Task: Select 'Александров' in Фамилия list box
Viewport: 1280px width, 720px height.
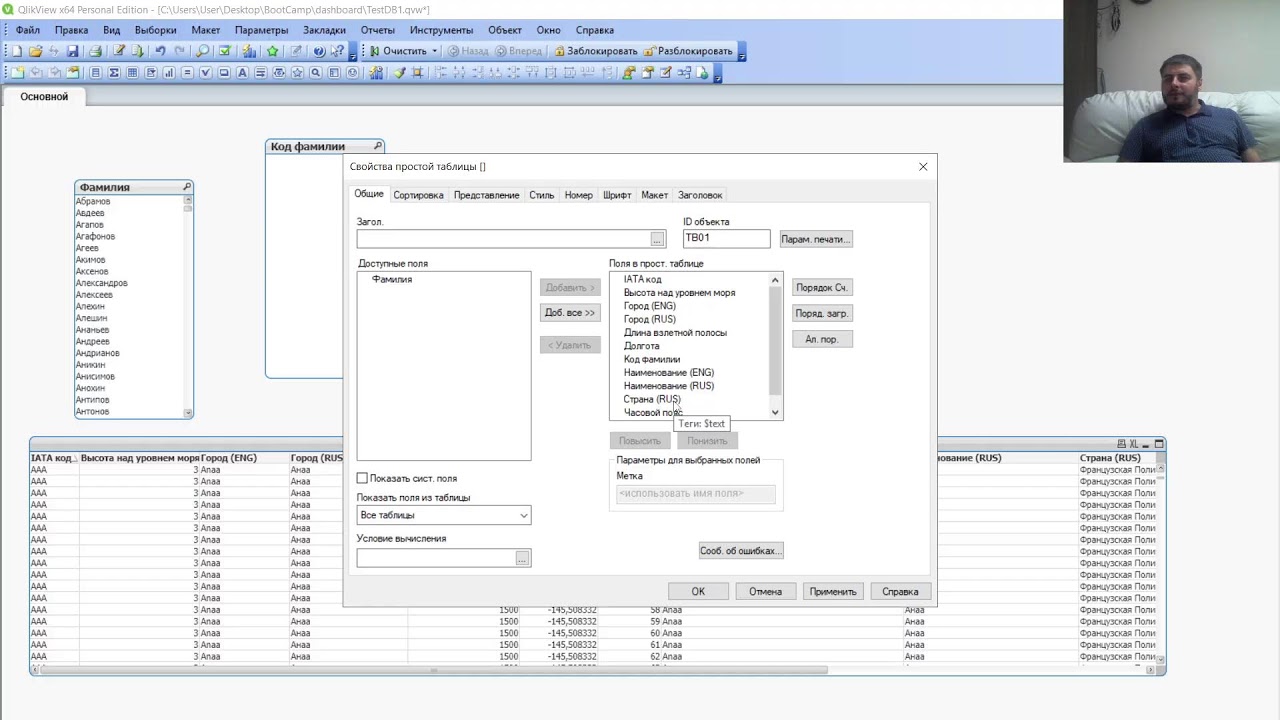Action: pos(102,283)
